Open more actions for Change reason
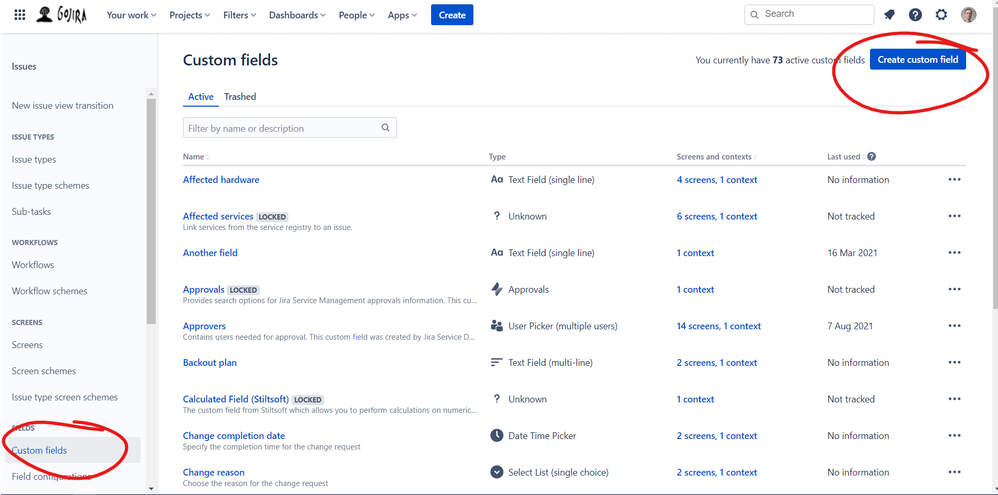The image size is (998, 495). [x=954, y=473]
